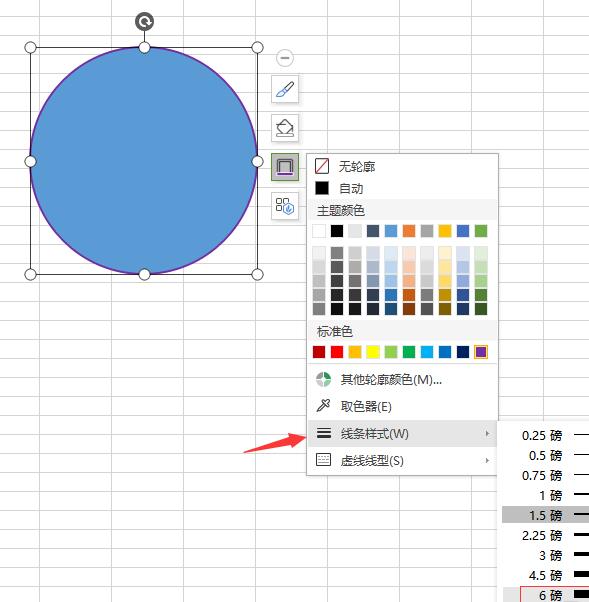Select the highlighted 1.5 磅 line weight
This screenshot has height=602, width=589.
pyautogui.click(x=546, y=515)
